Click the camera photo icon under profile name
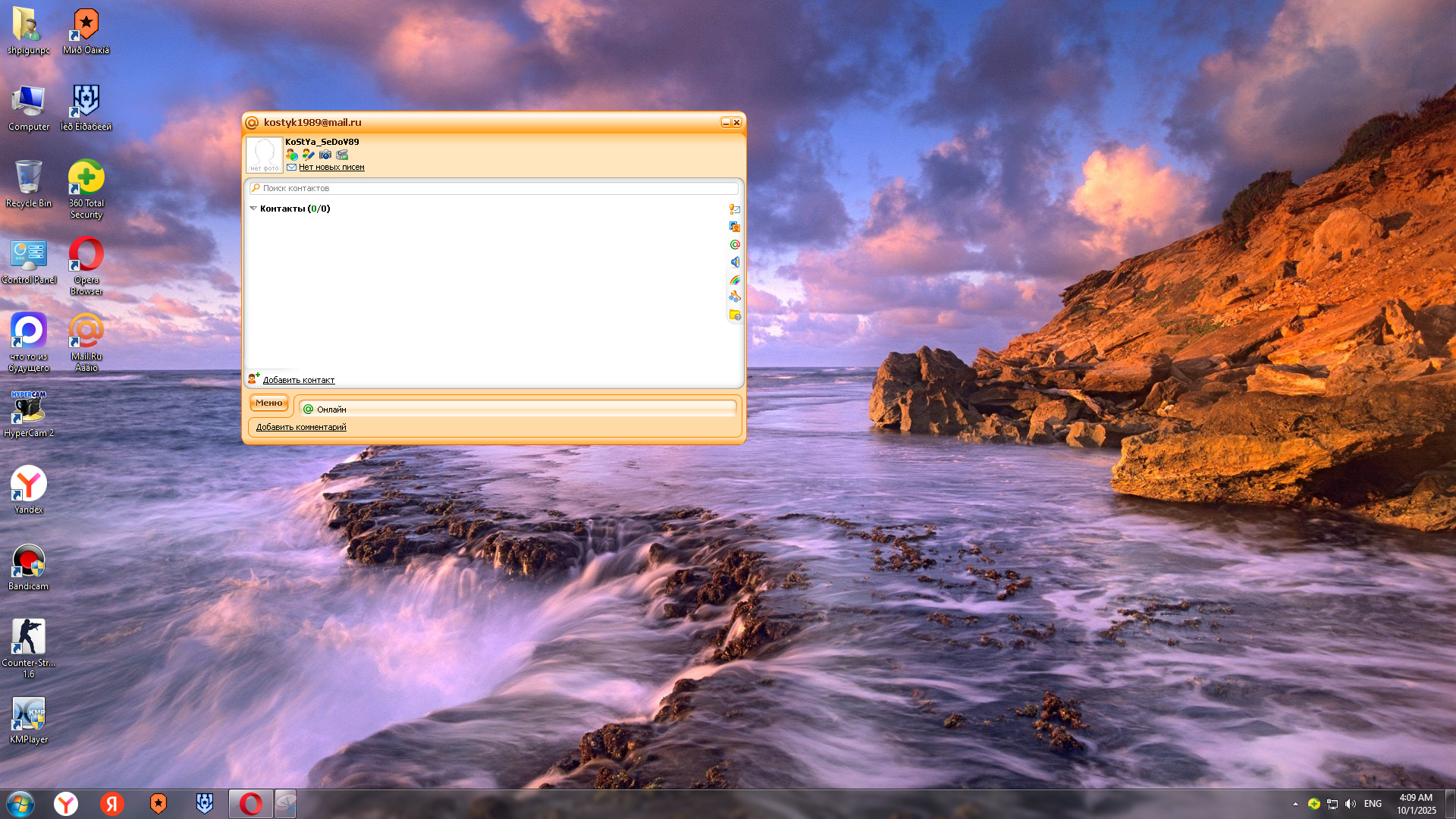This screenshot has width=1456, height=819. (x=325, y=155)
